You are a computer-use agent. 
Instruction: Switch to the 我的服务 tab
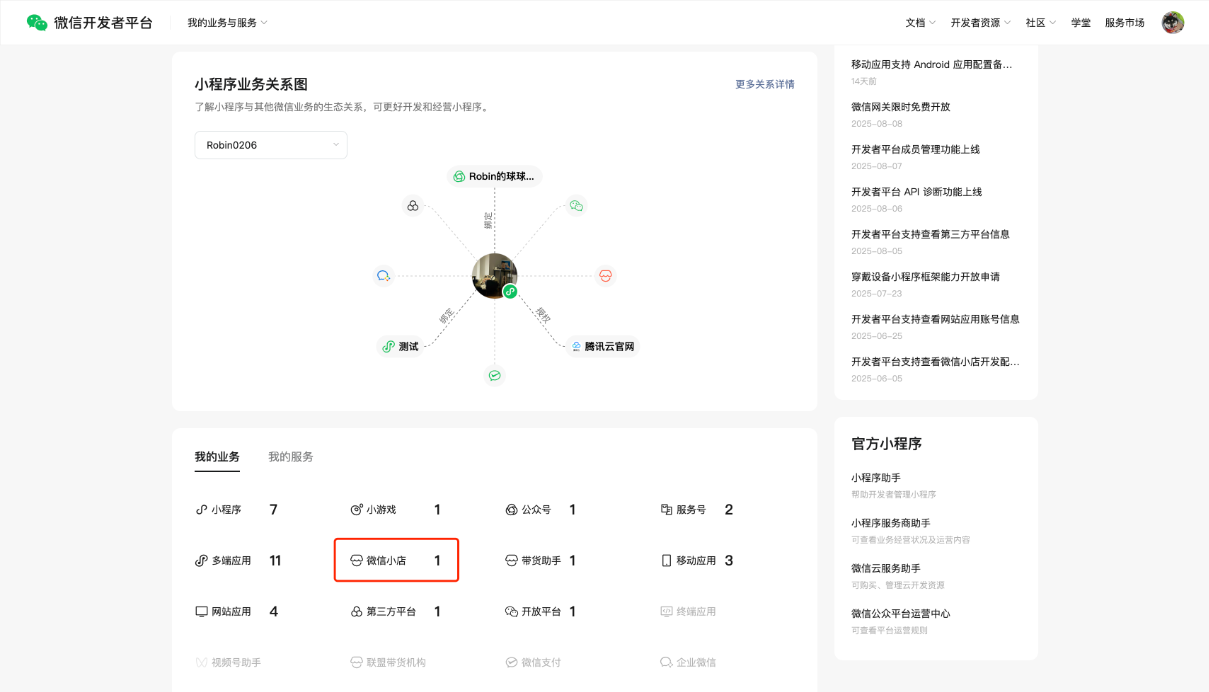[x=290, y=457]
